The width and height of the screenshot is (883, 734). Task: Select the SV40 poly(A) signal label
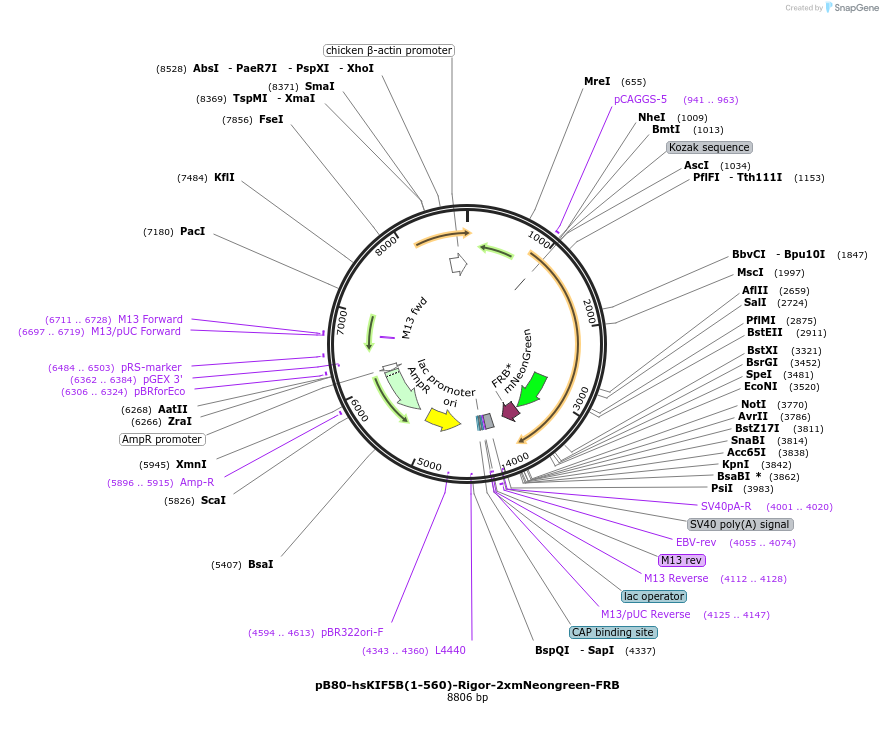point(740,524)
